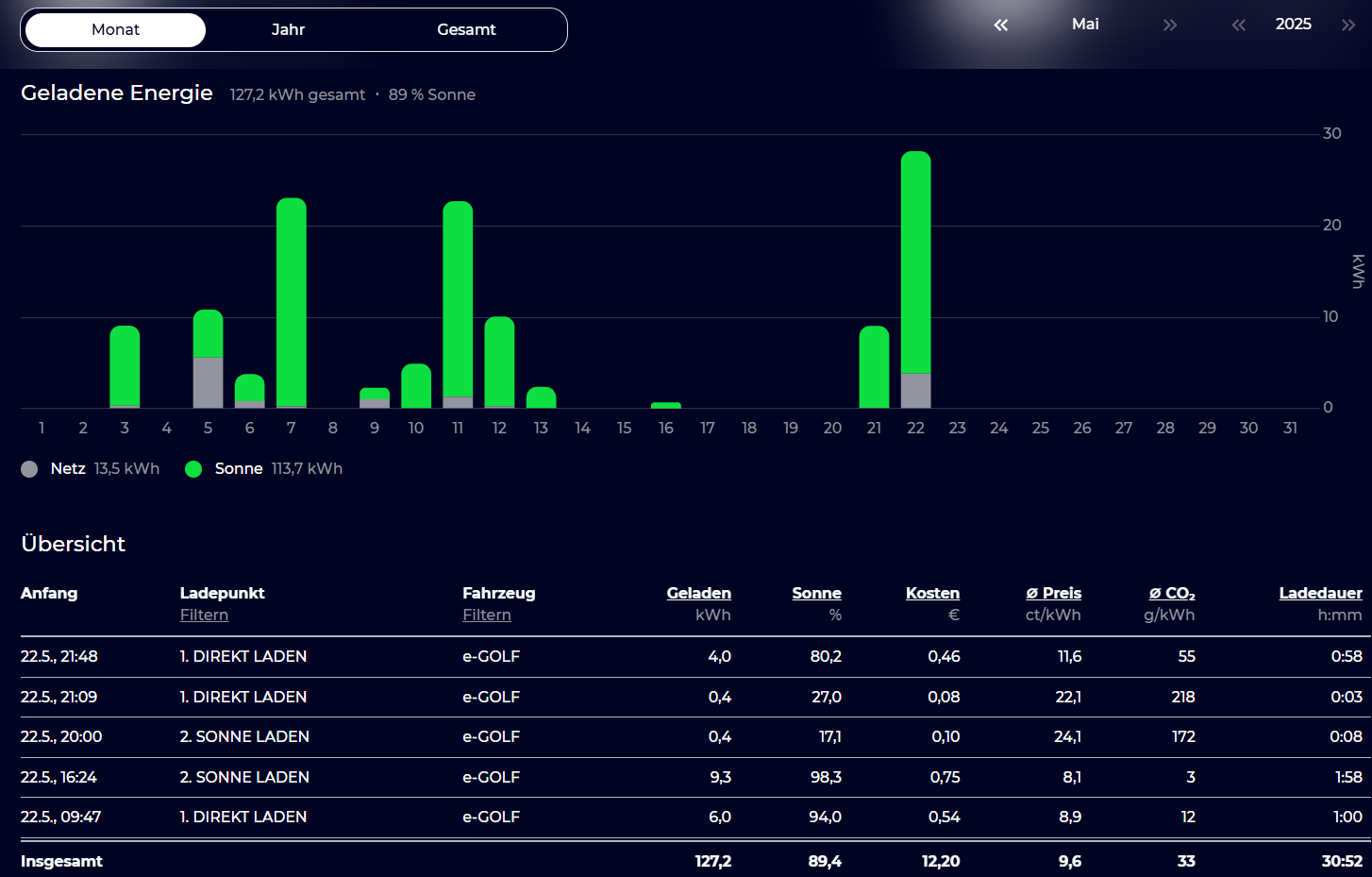Sort table by Geladen column
The image size is (1372, 877).
click(x=698, y=594)
